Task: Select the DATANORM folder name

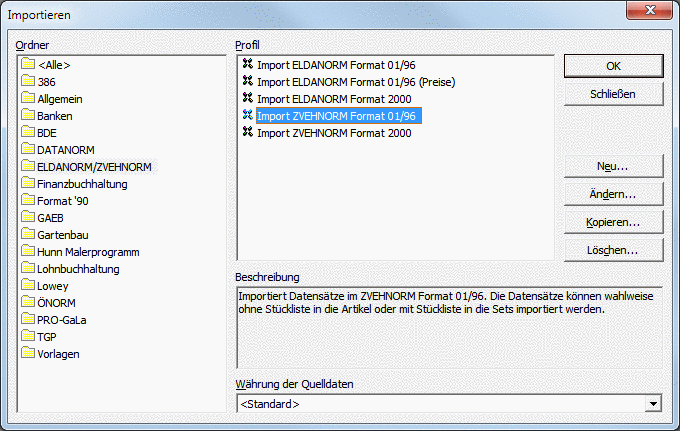Action: (66, 150)
